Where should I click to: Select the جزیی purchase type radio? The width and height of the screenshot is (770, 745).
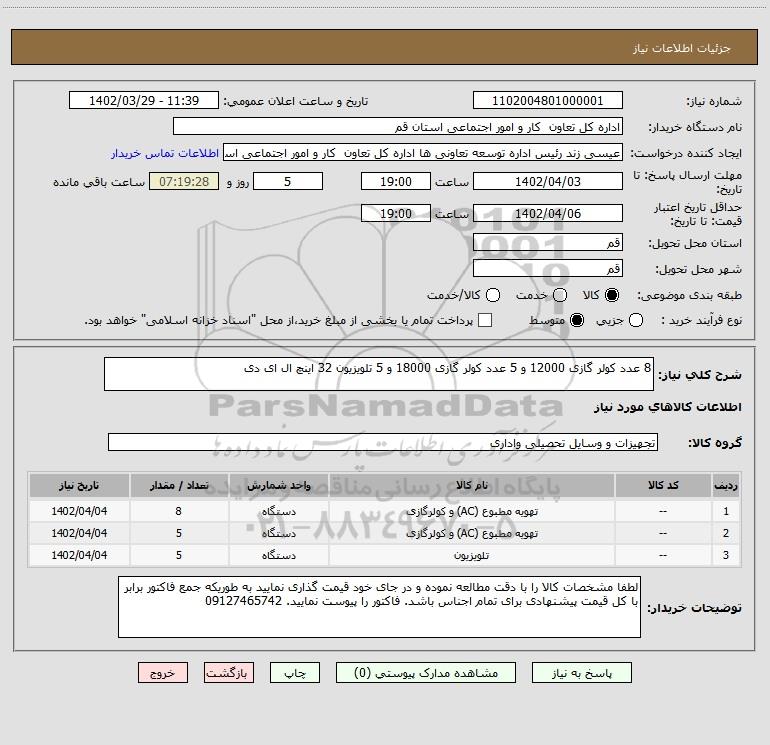click(635, 321)
